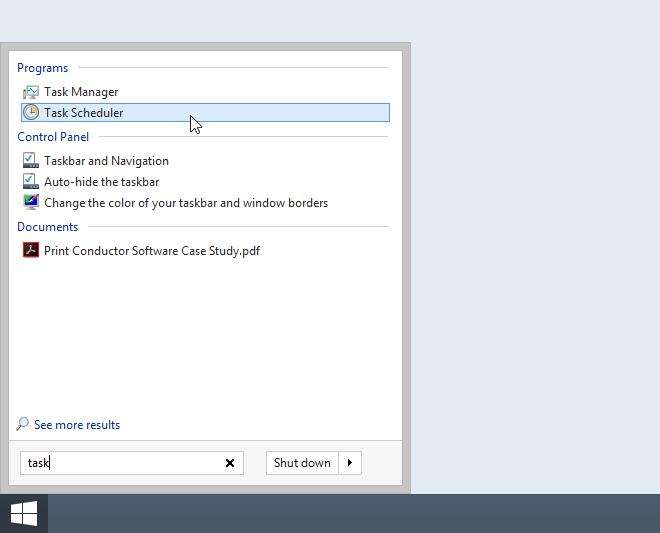The width and height of the screenshot is (660, 533).
Task: Open Print Conductor Software Case Study.pdf
Action: click(205, 251)
